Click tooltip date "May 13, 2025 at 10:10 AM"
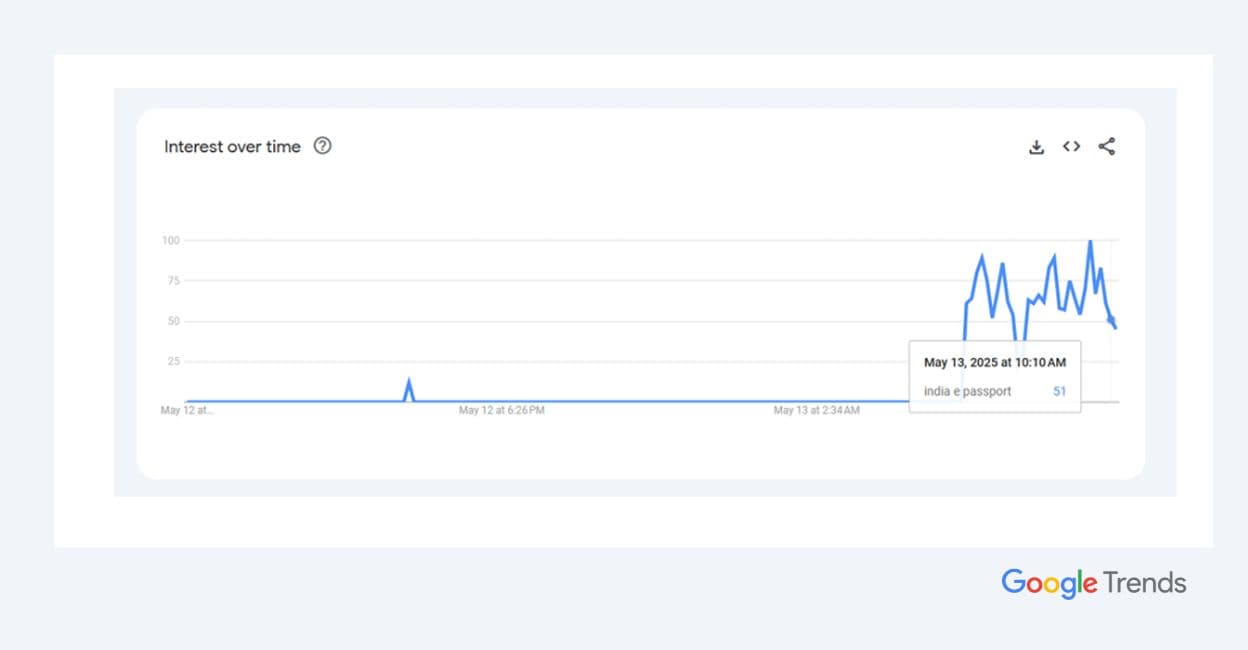 pos(995,362)
